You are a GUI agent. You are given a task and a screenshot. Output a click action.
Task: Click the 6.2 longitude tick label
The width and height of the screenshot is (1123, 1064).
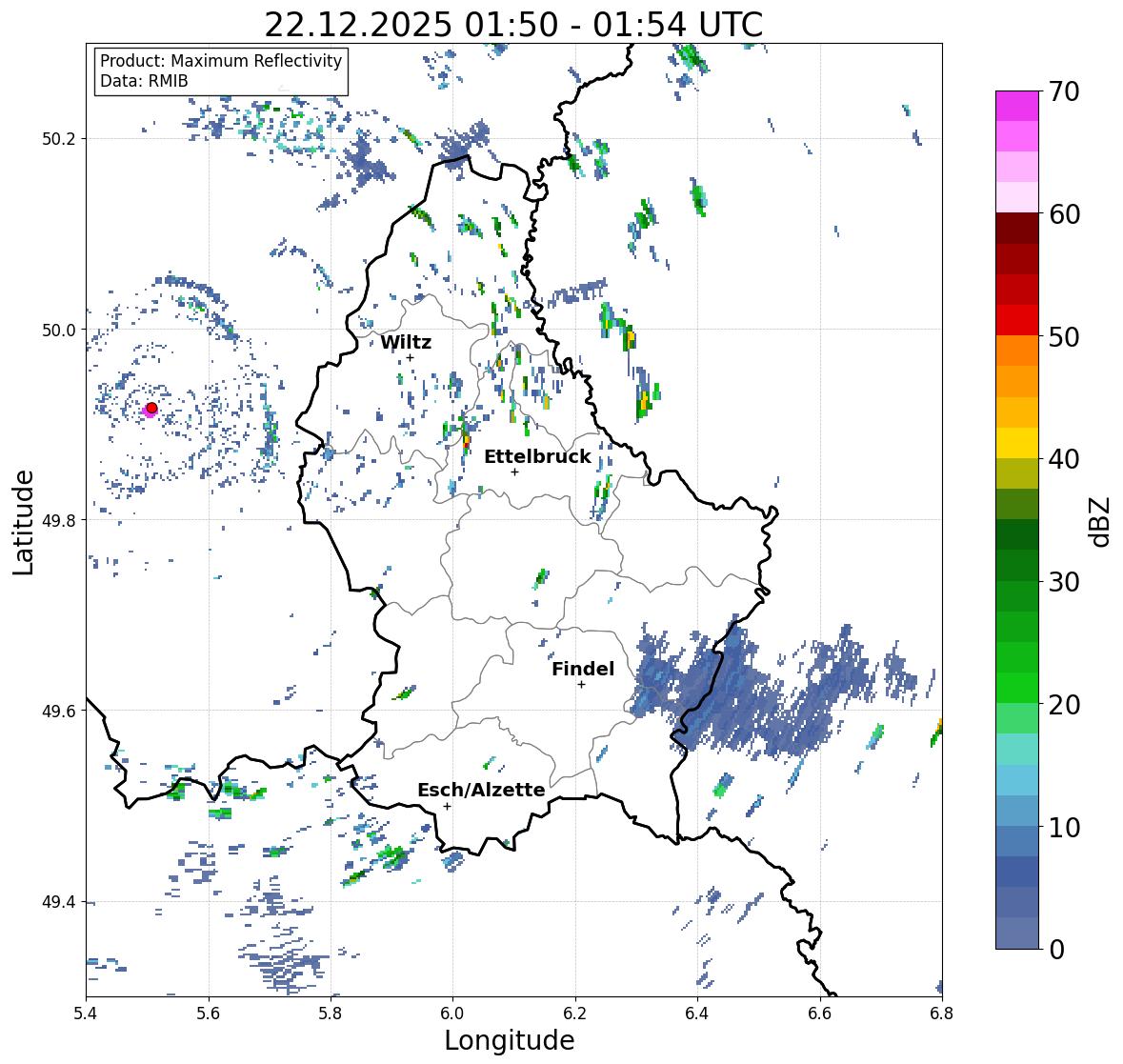click(x=575, y=1014)
